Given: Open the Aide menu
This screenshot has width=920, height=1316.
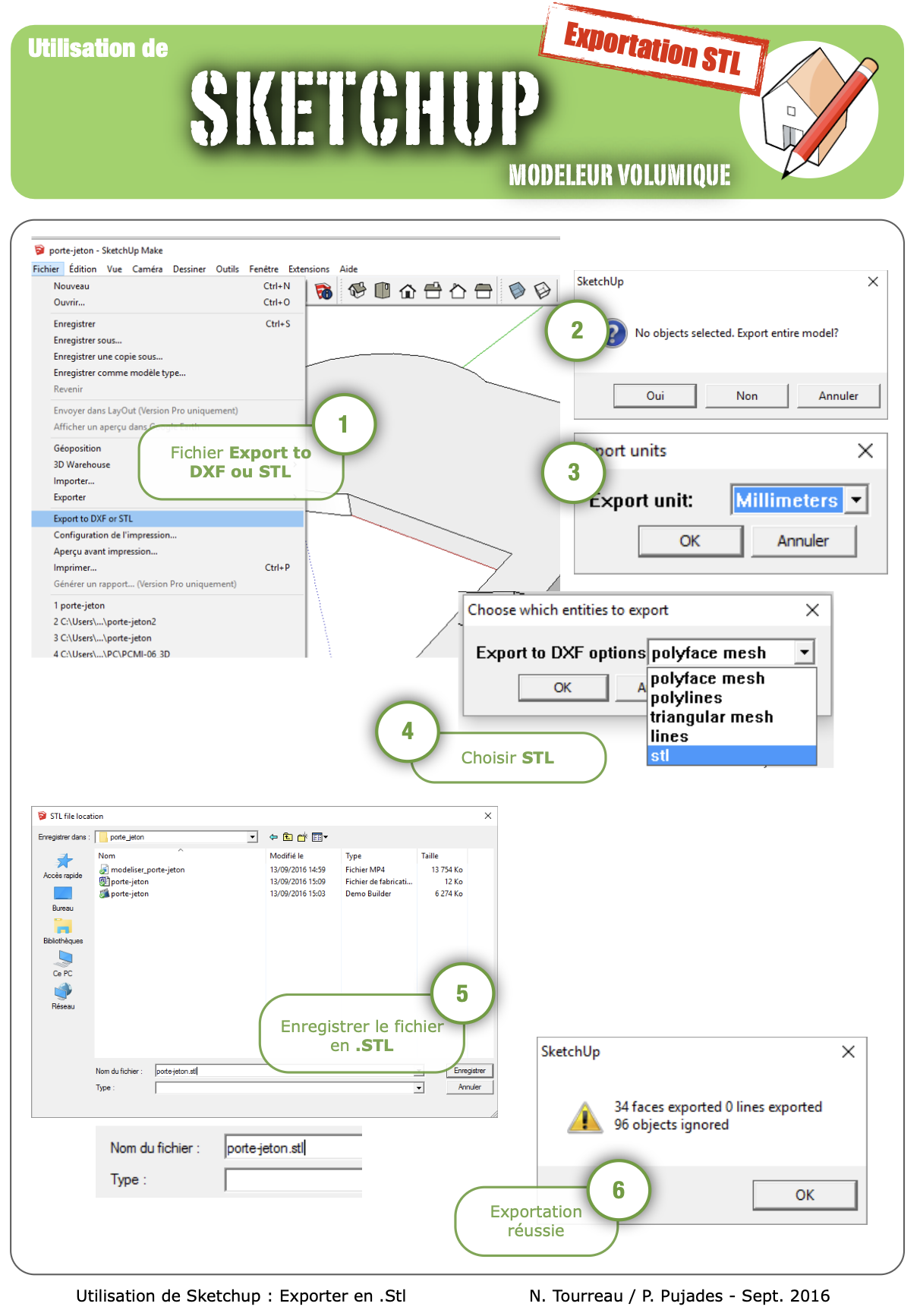Looking at the screenshot, I should pyautogui.click(x=348, y=269).
